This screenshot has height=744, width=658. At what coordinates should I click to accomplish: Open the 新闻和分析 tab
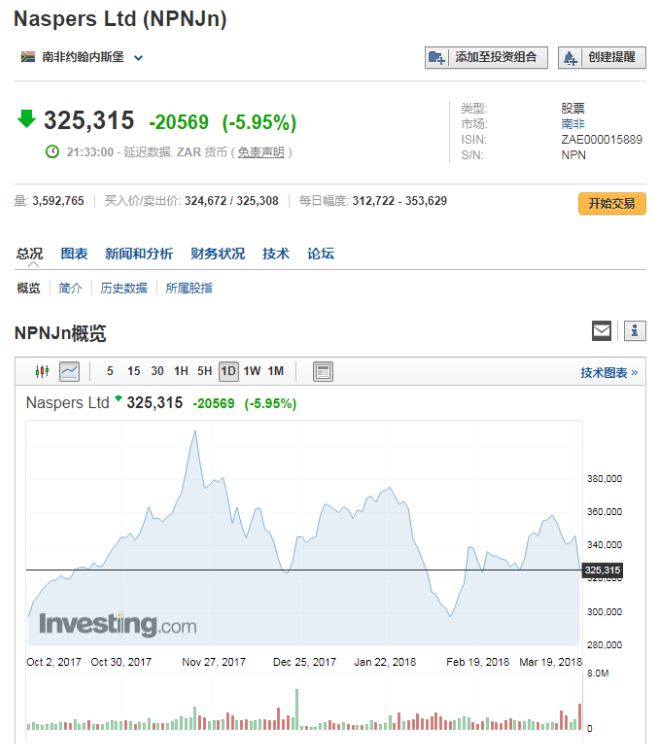point(139,253)
